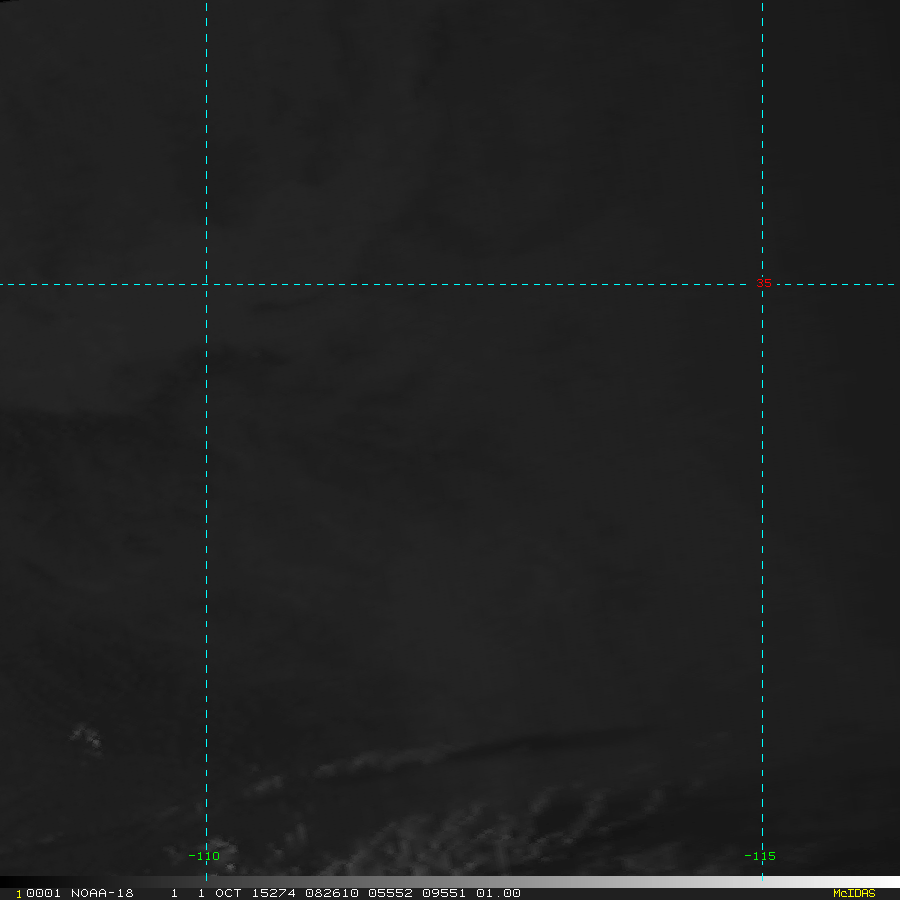Click the 15274 Julian date value
Viewport: 900px width, 900px height.
click(x=273, y=893)
